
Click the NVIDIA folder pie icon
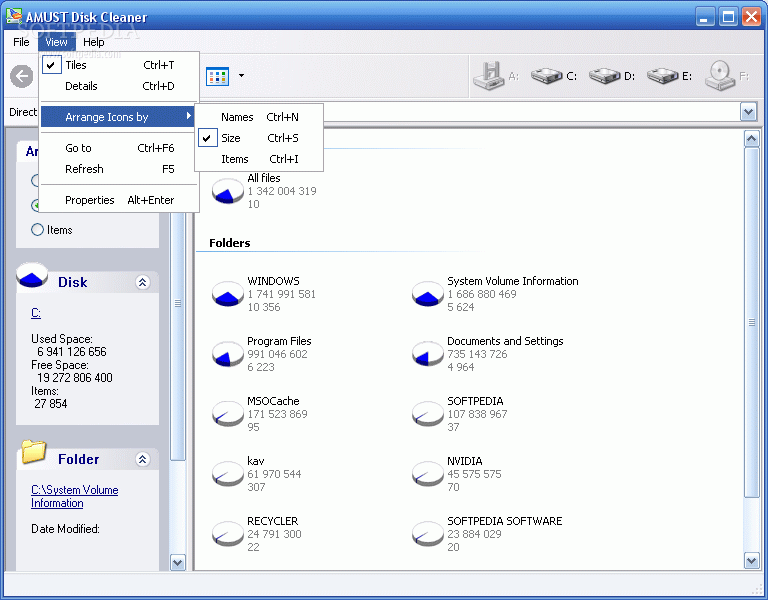(x=428, y=474)
